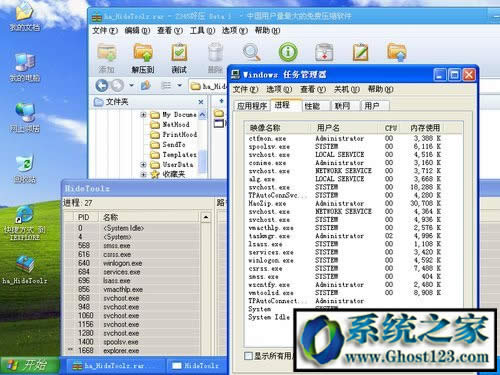This screenshot has height=375, width=500.
Task: Open the HaoZip Help menu
Action: (267, 31)
